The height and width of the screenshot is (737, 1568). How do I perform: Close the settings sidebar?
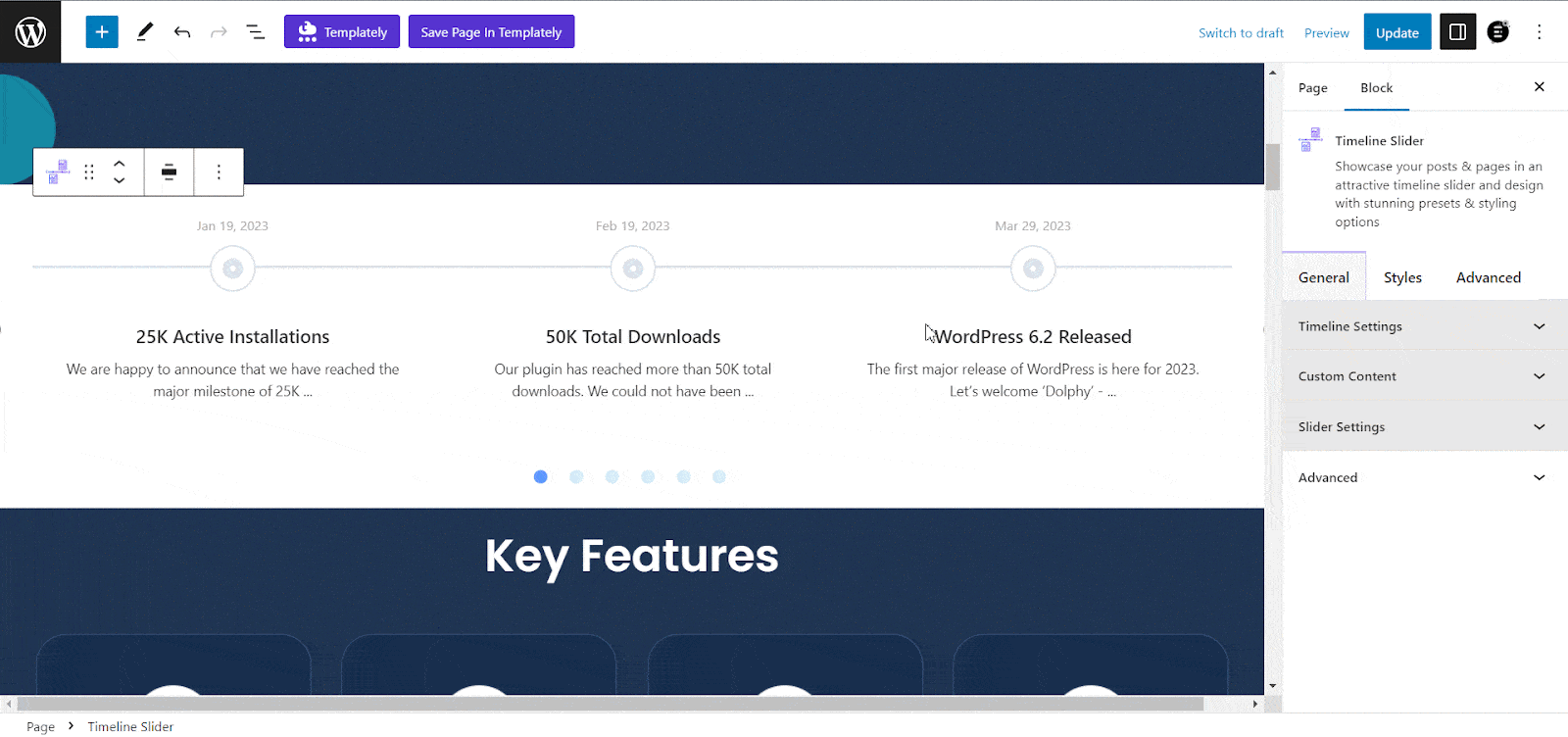(x=1540, y=86)
